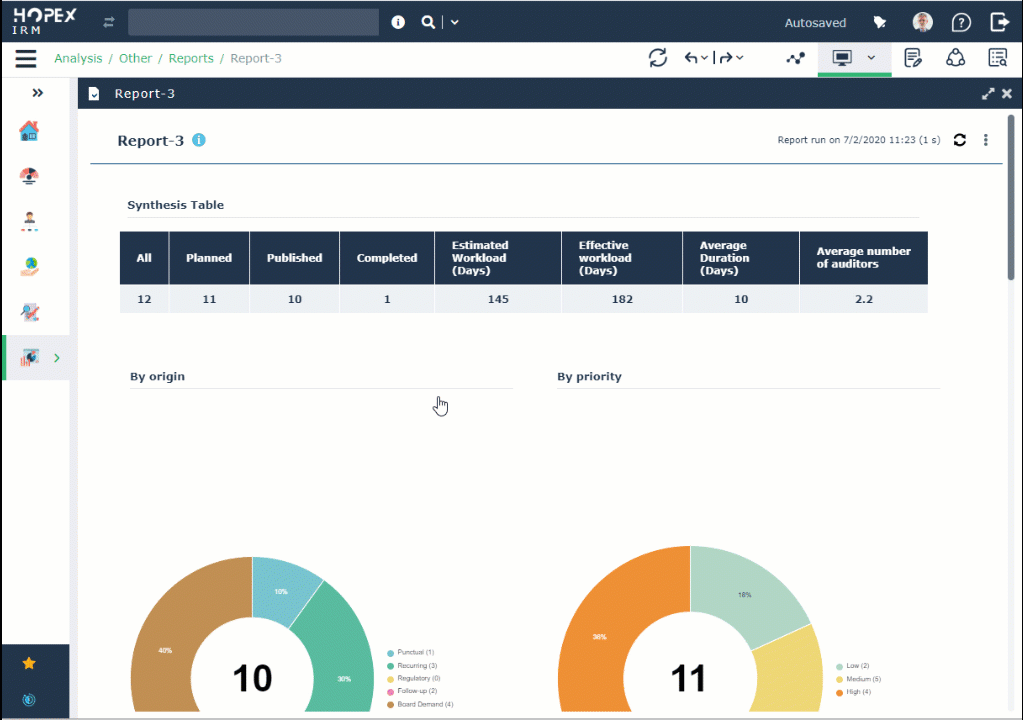Toggle the Board Demand (4) legend entry
Image resolution: width=1023 pixels, height=720 pixels.
(420, 704)
